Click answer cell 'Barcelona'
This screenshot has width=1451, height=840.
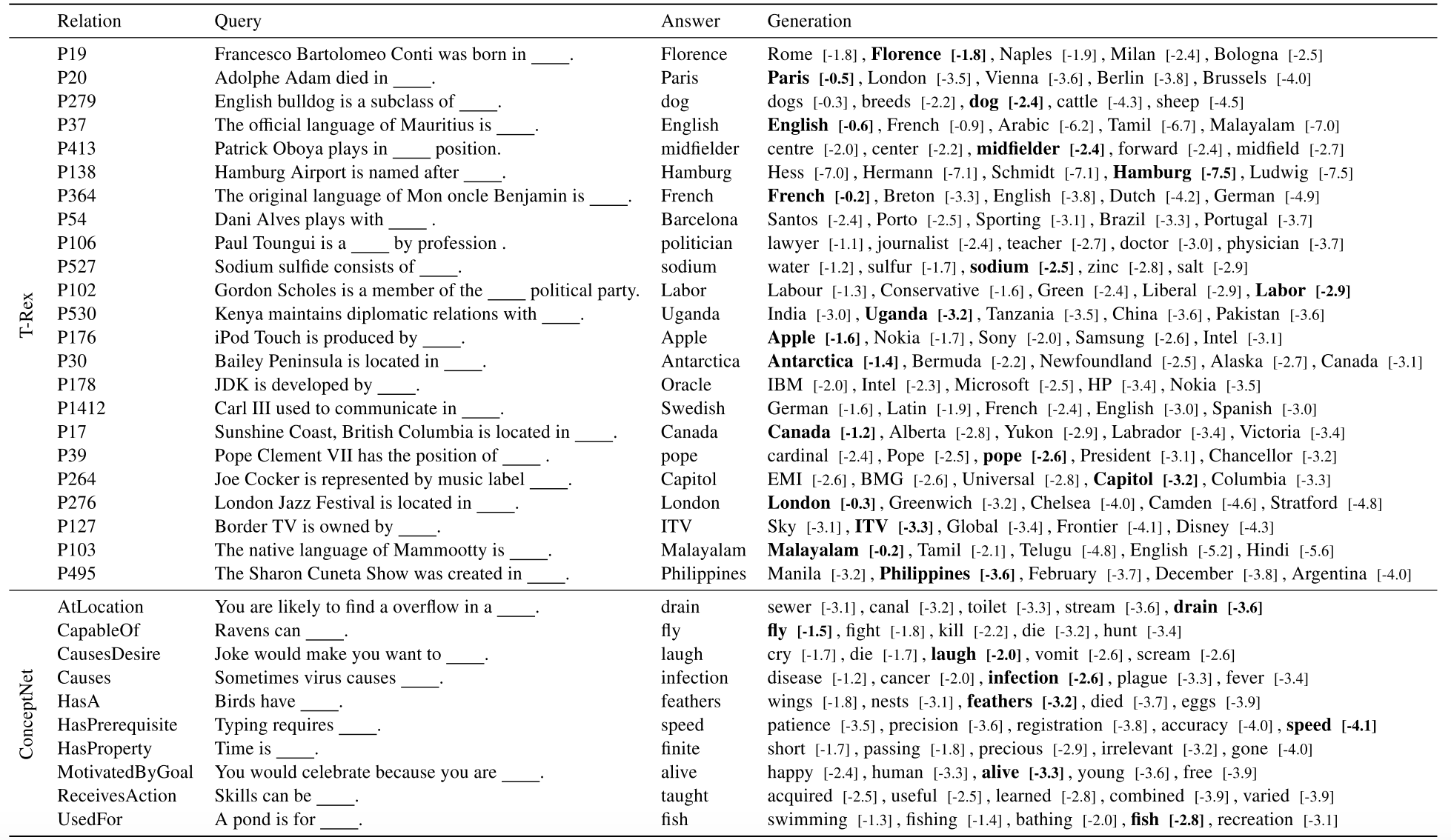(x=700, y=220)
